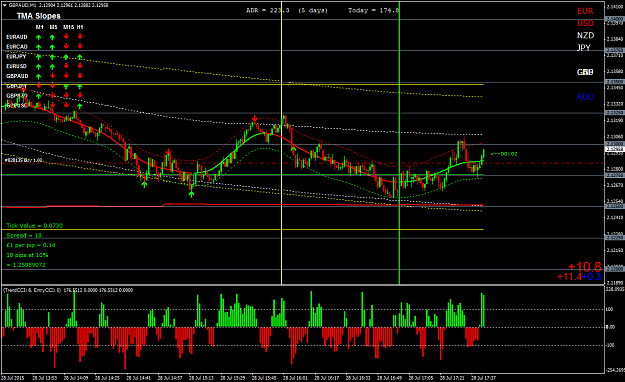Click red EUR currency label
The width and height of the screenshot is (625, 382).
click(x=585, y=11)
